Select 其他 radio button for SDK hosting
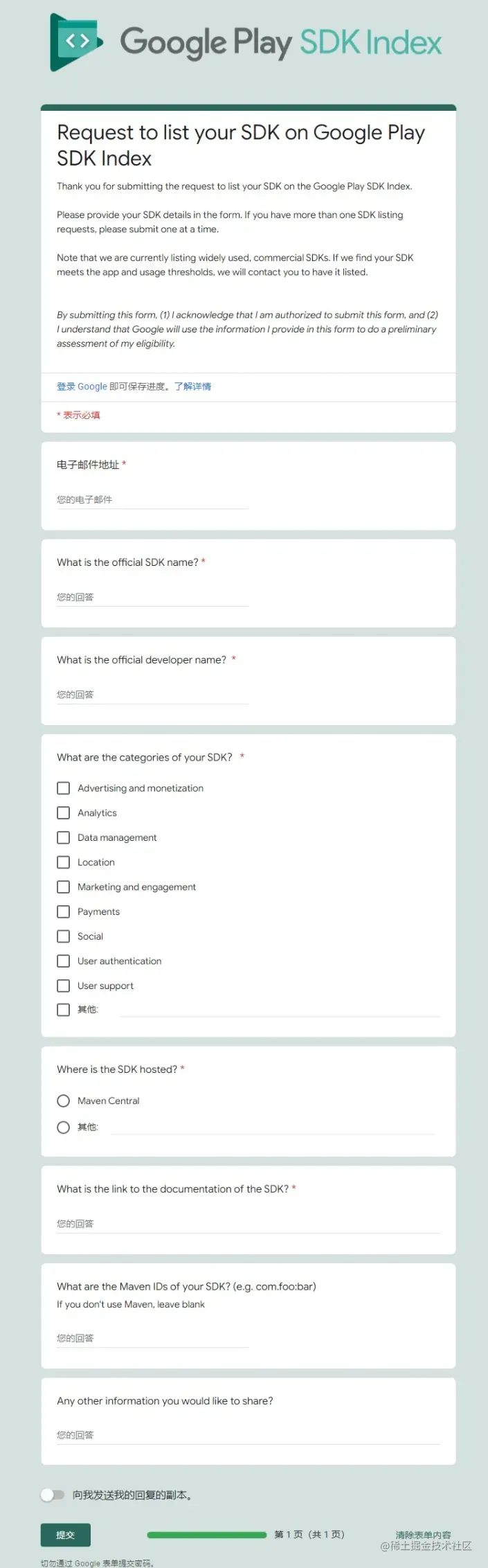The image size is (488, 1568). (x=63, y=1127)
